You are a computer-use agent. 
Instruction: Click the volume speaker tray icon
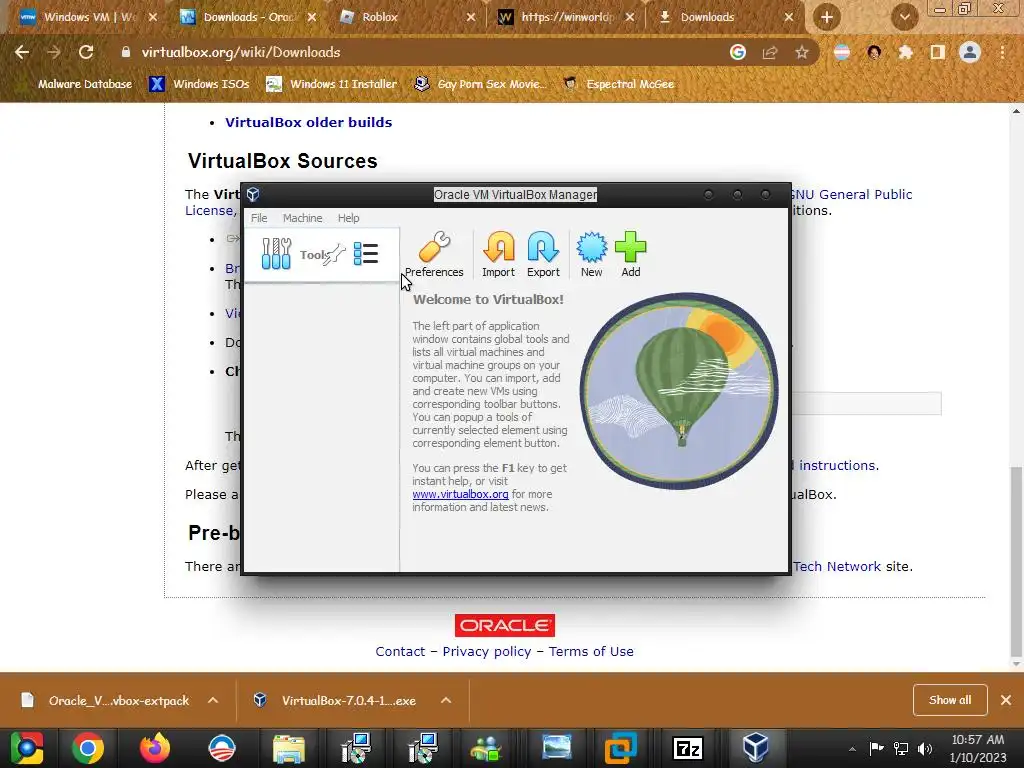[925, 749]
